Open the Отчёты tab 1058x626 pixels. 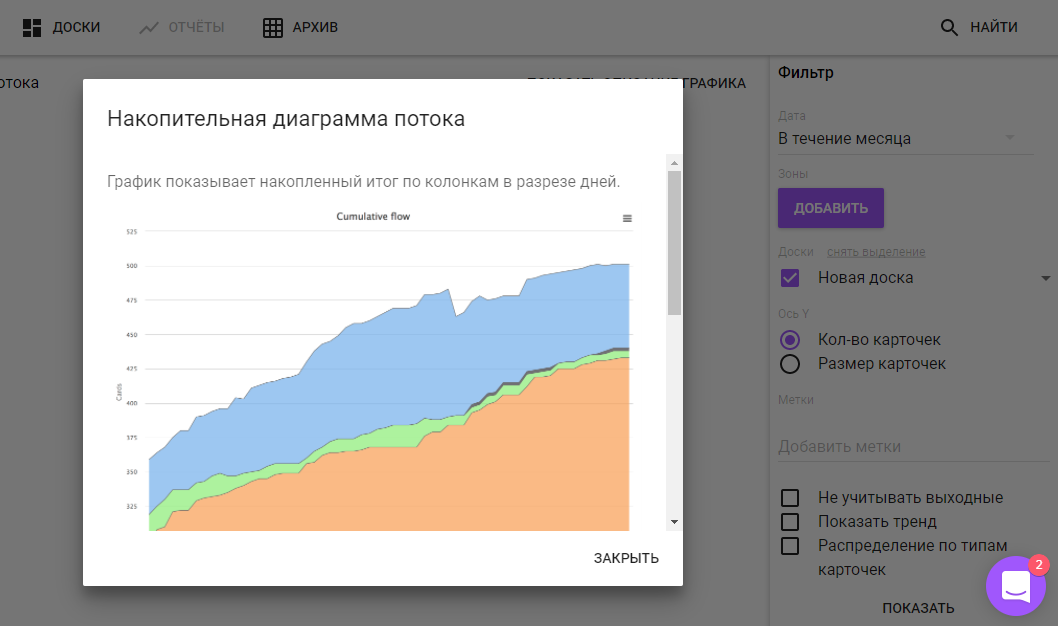196,28
